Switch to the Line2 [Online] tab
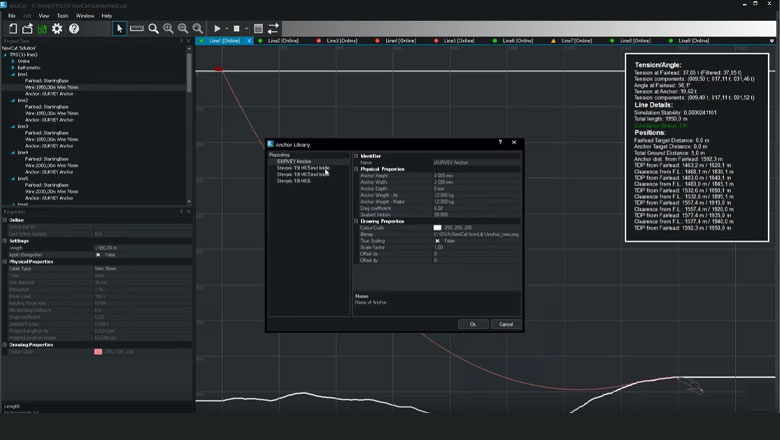The width and height of the screenshot is (780, 440). (x=283, y=41)
